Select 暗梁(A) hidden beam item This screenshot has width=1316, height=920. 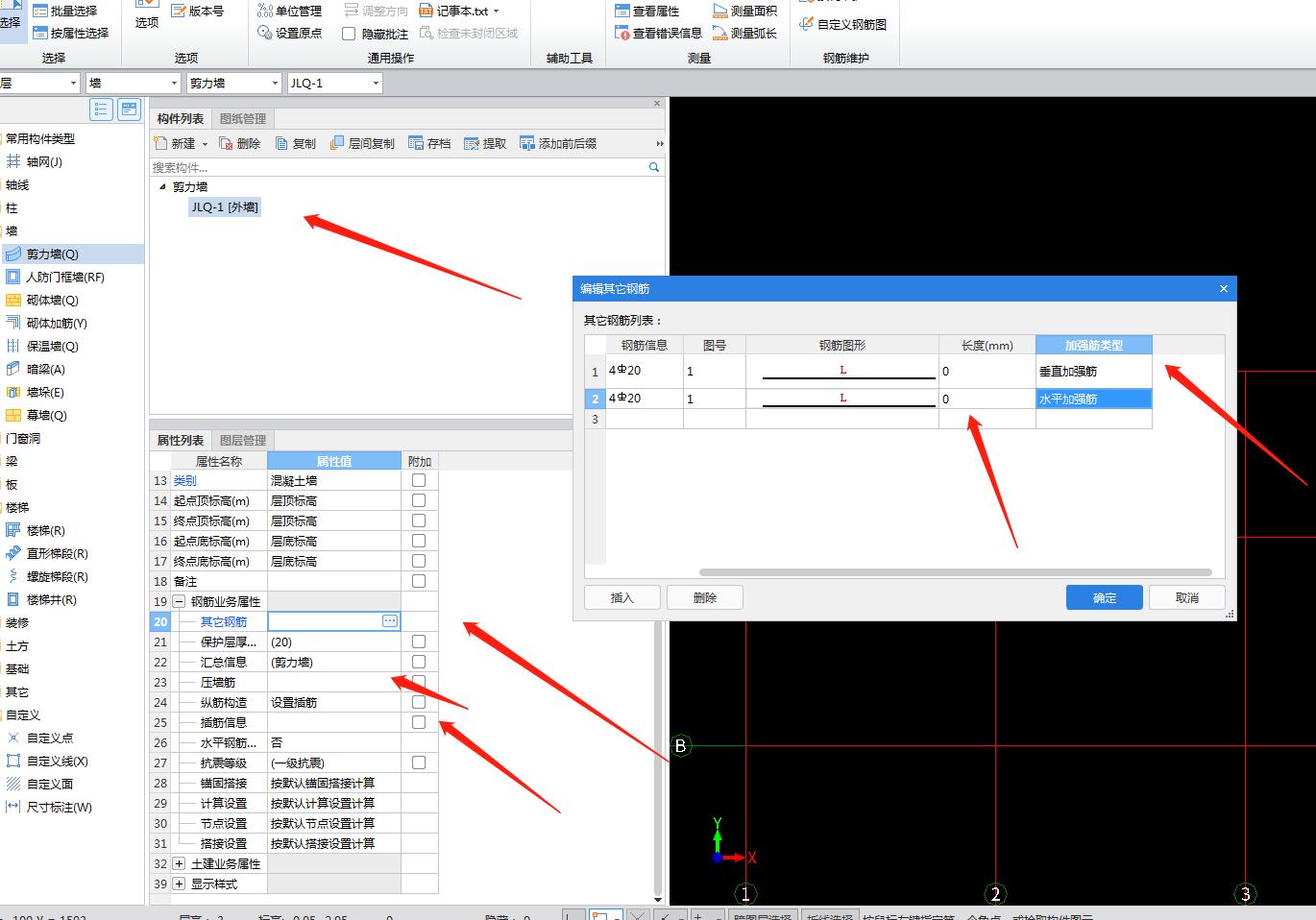36,369
